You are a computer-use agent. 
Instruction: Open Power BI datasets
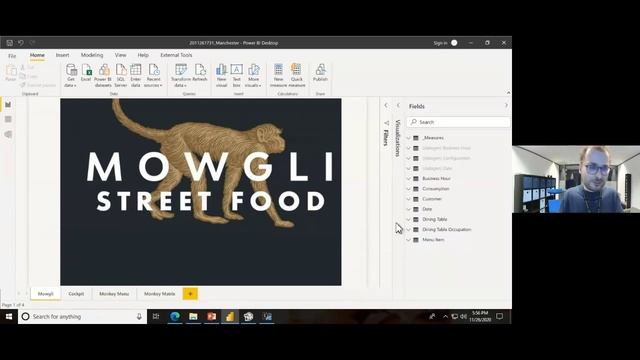(103, 75)
